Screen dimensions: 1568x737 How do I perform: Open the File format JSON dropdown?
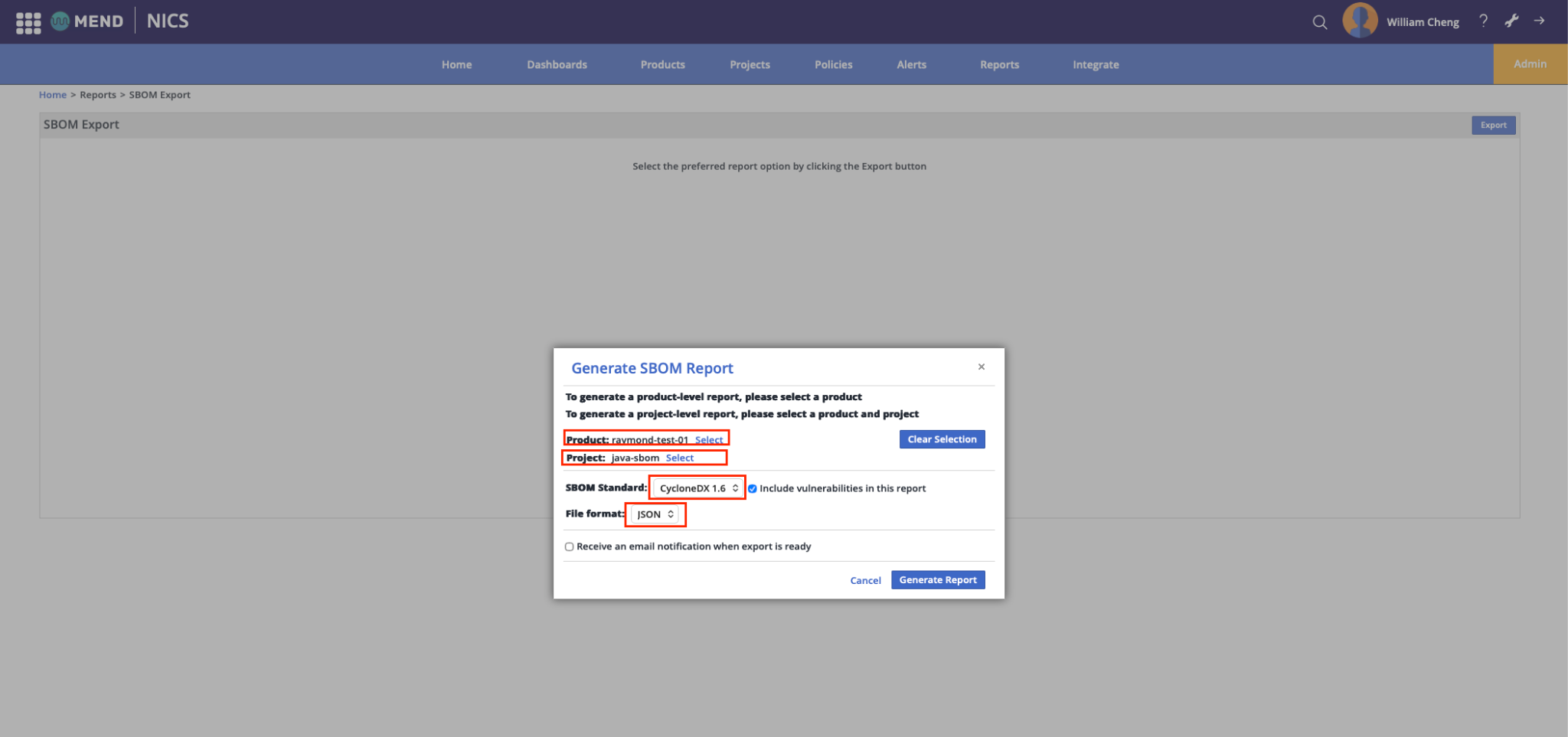(655, 514)
